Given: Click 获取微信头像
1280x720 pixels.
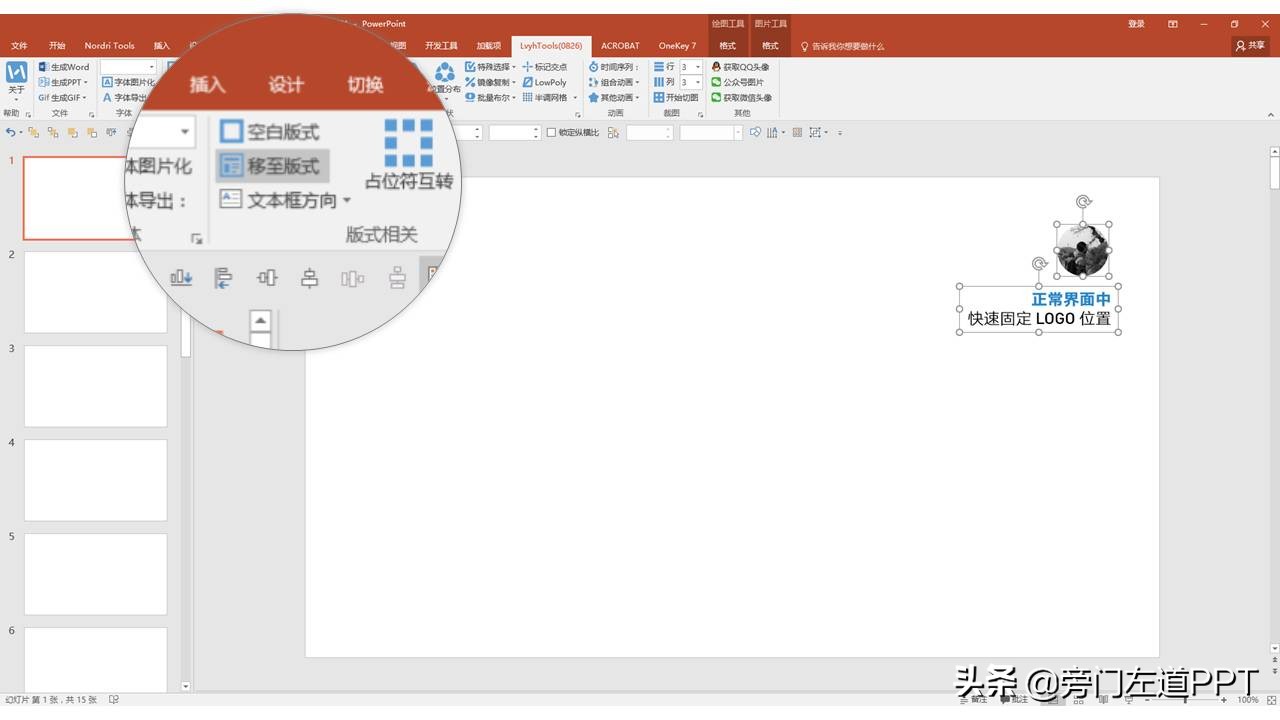Looking at the screenshot, I should pos(742,98).
